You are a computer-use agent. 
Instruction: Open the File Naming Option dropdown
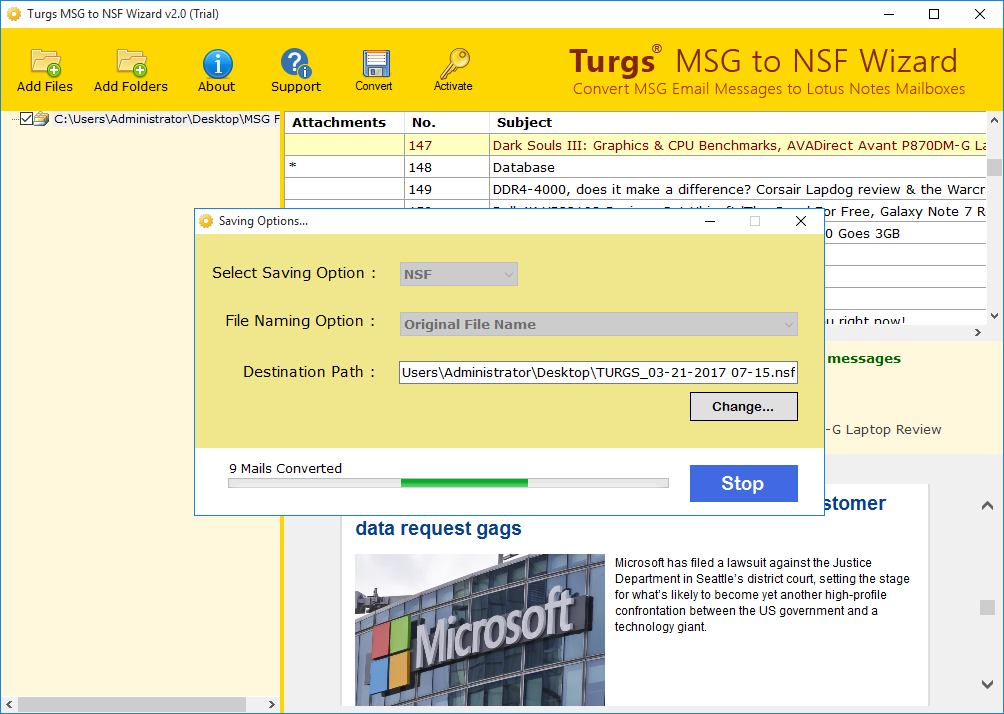(598, 324)
